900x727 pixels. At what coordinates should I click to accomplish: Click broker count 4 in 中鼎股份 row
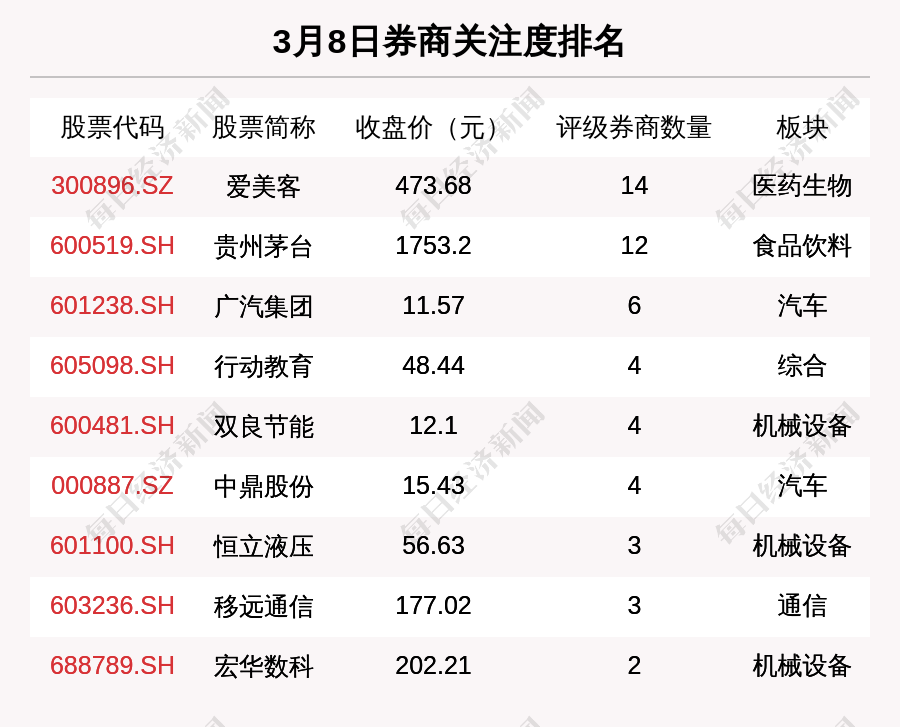coord(634,485)
